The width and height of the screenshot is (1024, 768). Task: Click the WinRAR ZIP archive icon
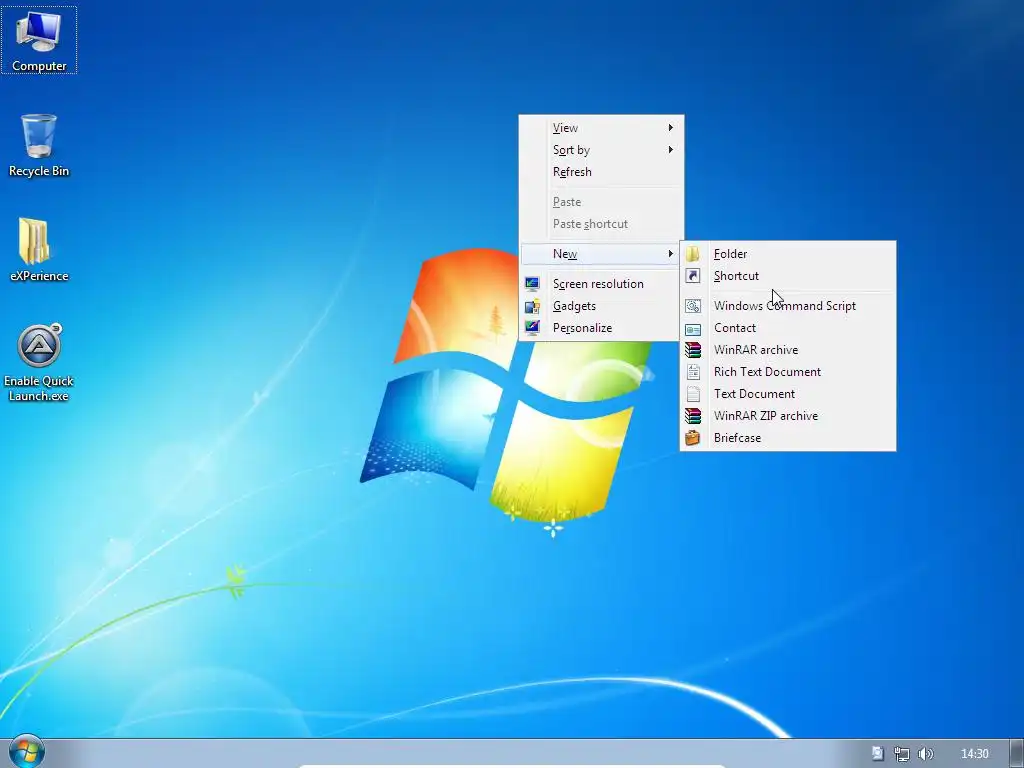[692, 416]
